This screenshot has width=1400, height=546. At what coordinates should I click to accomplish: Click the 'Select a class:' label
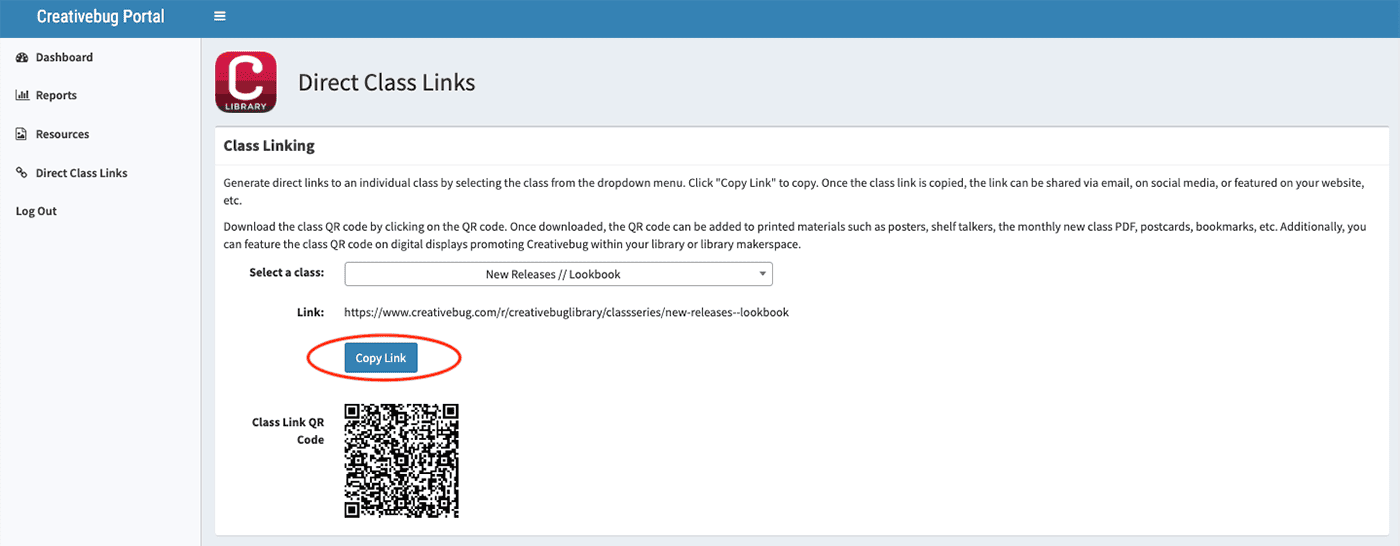coord(286,272)
